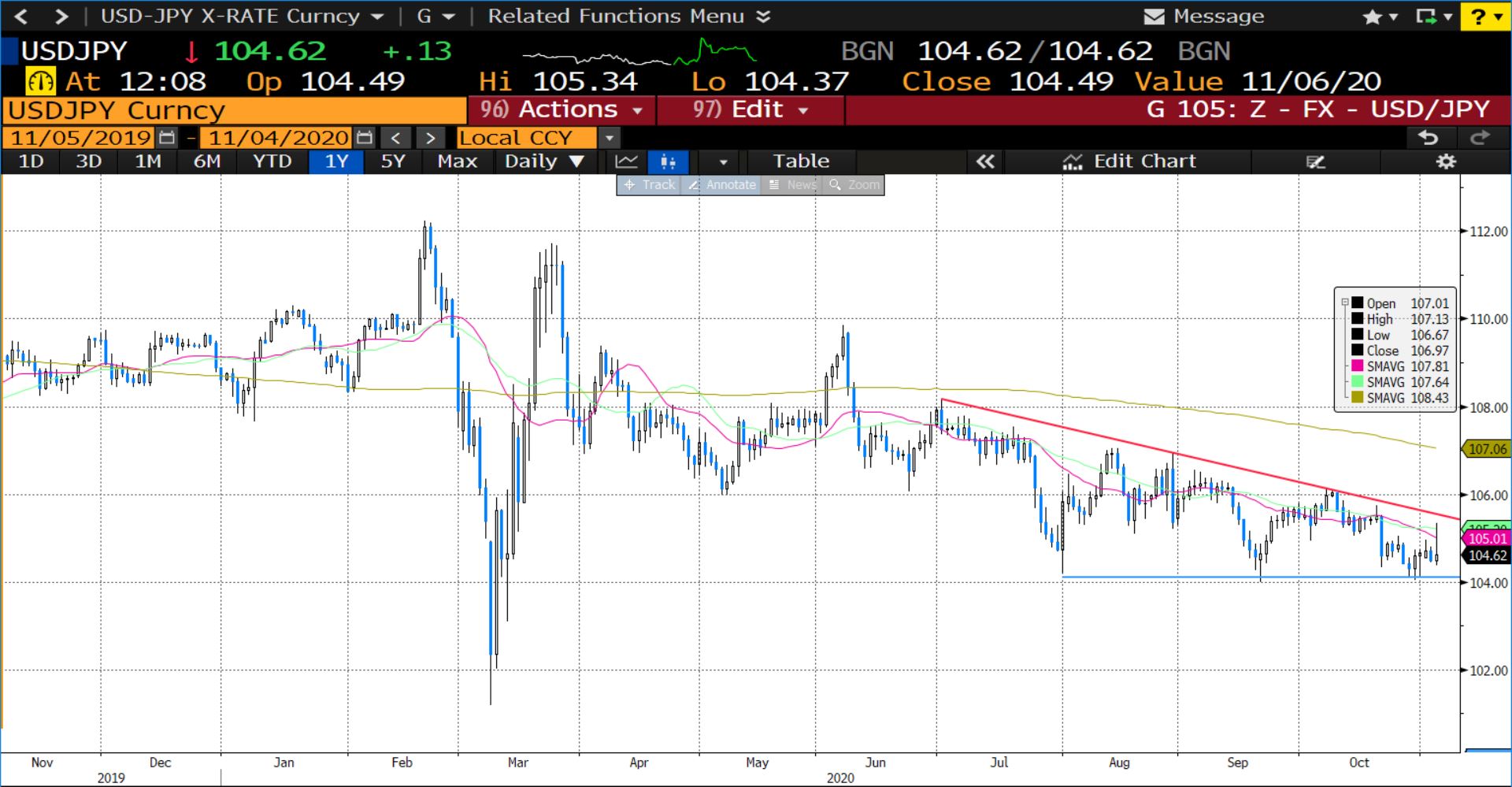The width and height of the screenshot is (1512, 787).
Task: Open the Table view button
Action: [x=801, y=161]
